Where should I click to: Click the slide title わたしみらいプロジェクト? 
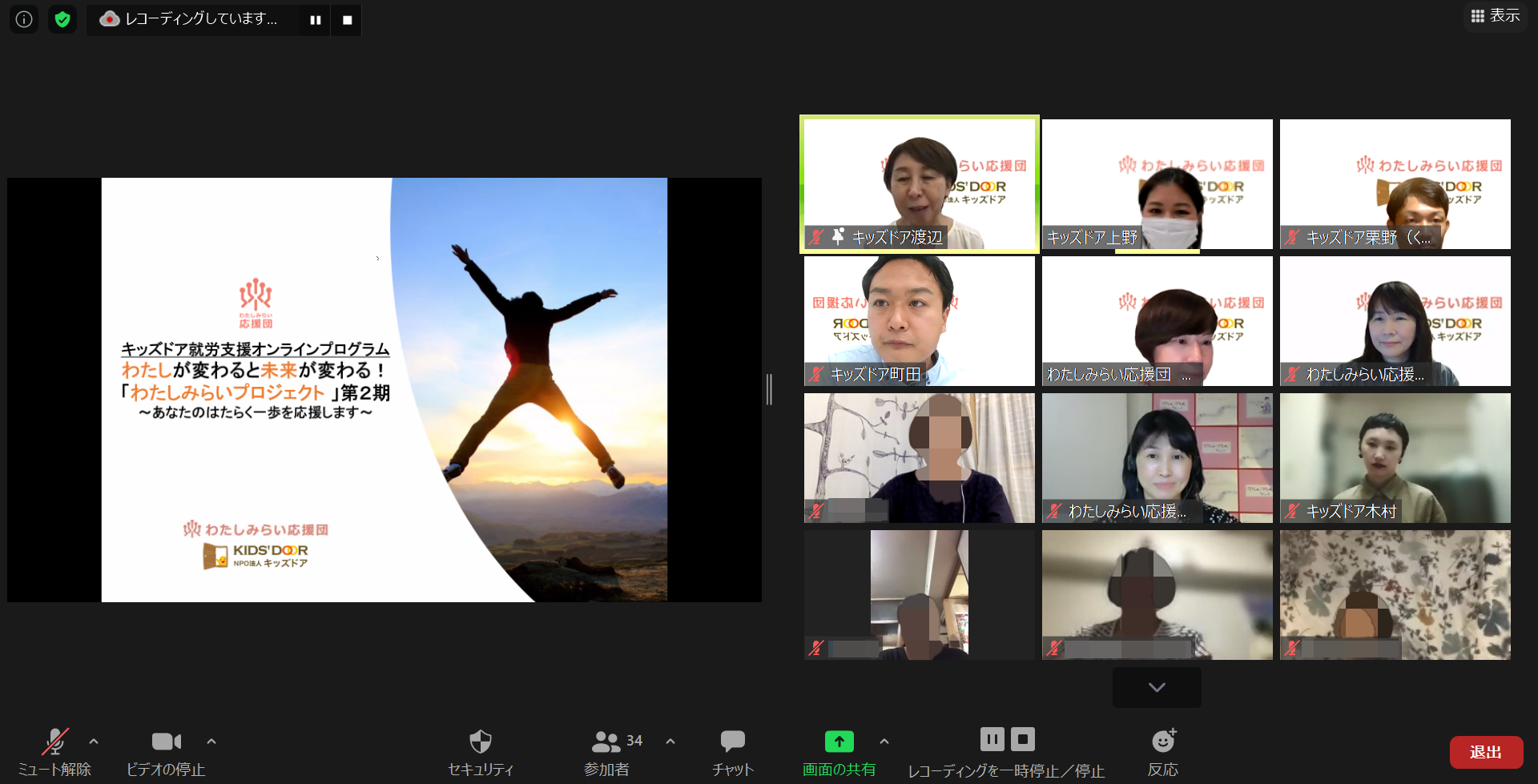pyautogui.click(x=227, y=392)
